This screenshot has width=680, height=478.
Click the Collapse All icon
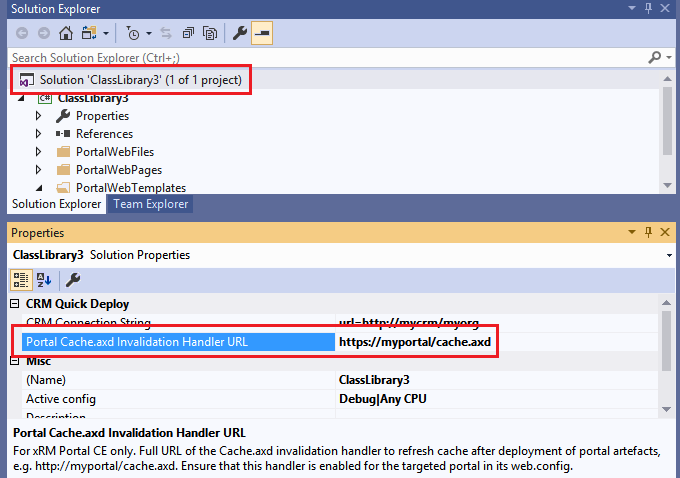(x=187, y=33)
